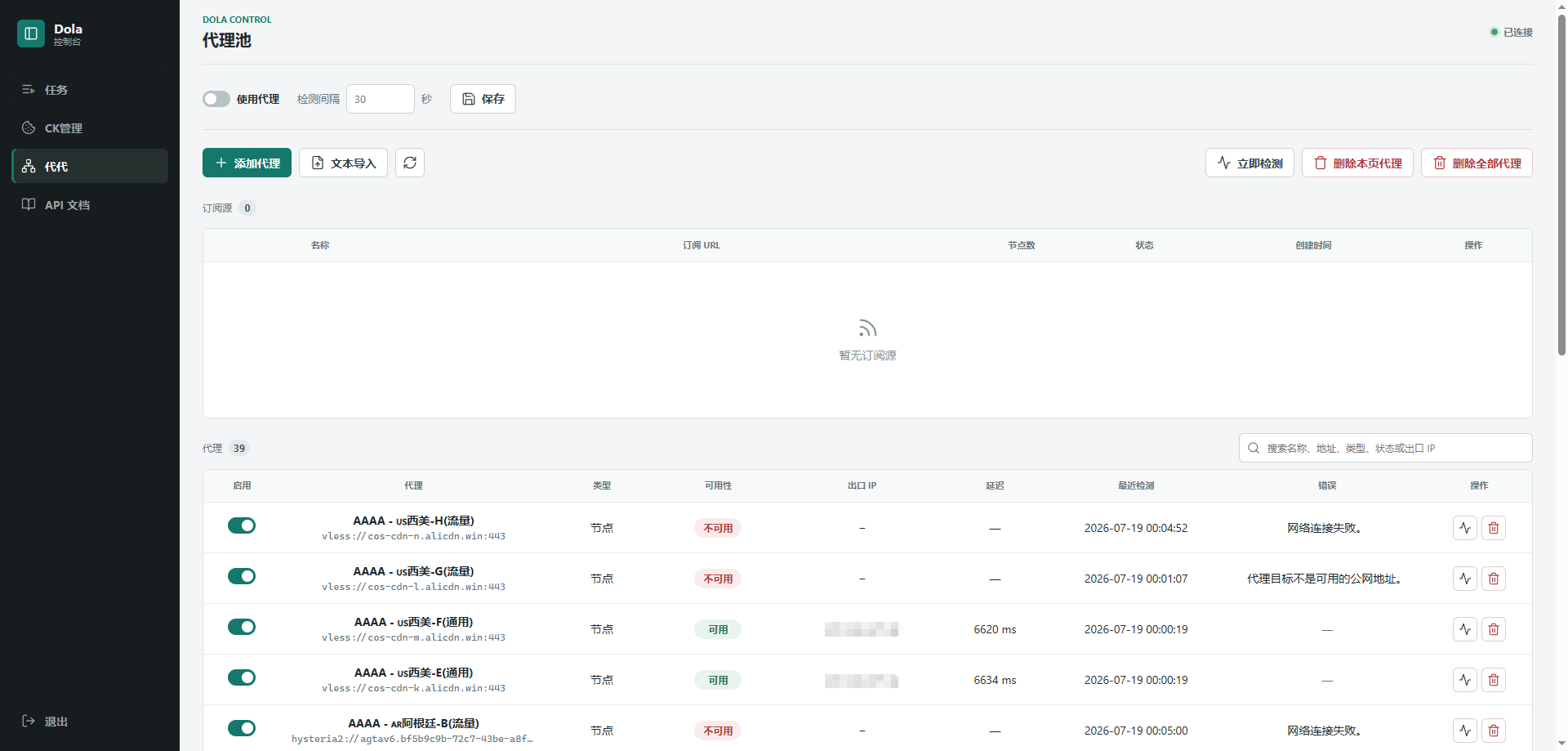Delete the US西美-E proxy via trash icon
The height and width of the screenshot is (751, 1568).
click(1494, 680)
